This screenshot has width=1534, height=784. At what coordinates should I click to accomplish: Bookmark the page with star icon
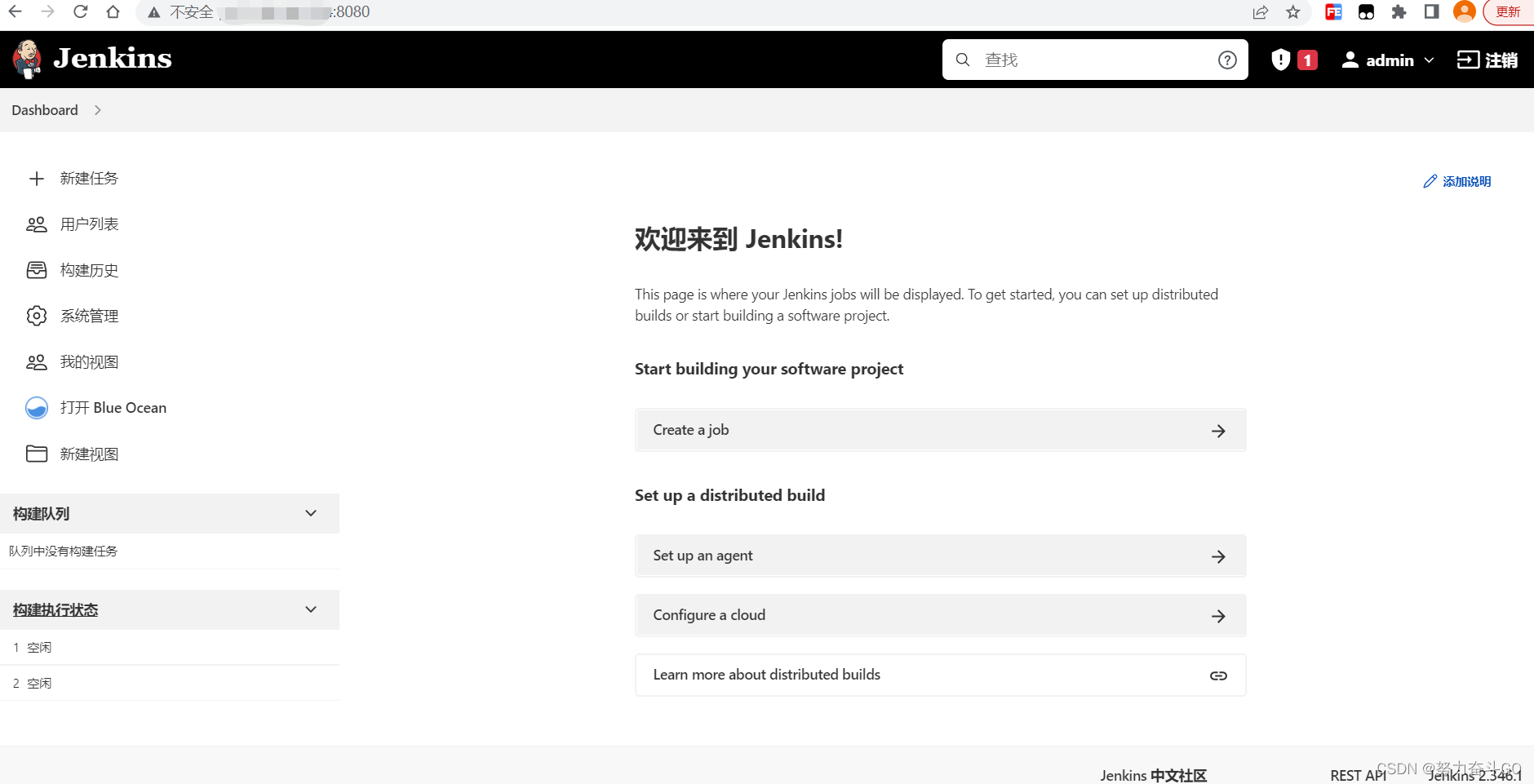pos(1293,11)
